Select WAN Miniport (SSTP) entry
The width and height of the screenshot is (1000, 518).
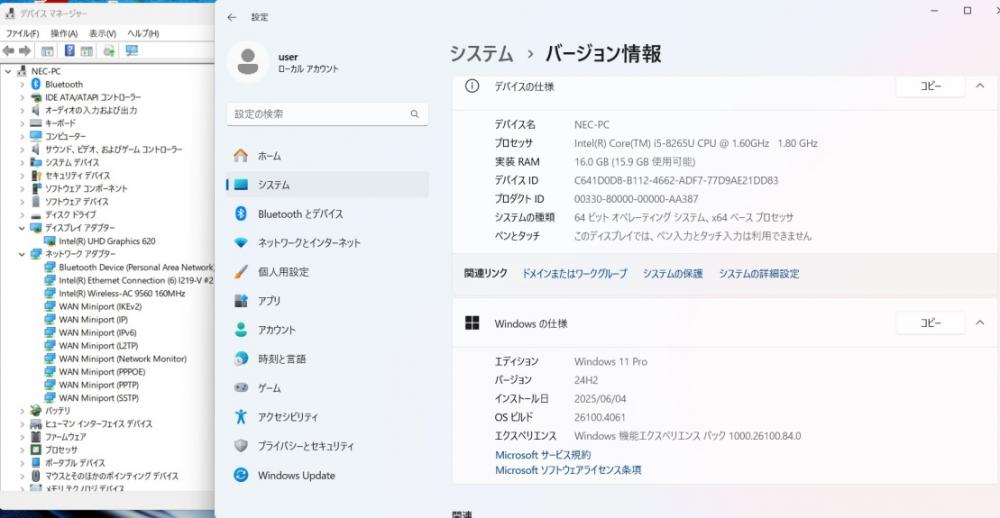click(x=99, y=398)
